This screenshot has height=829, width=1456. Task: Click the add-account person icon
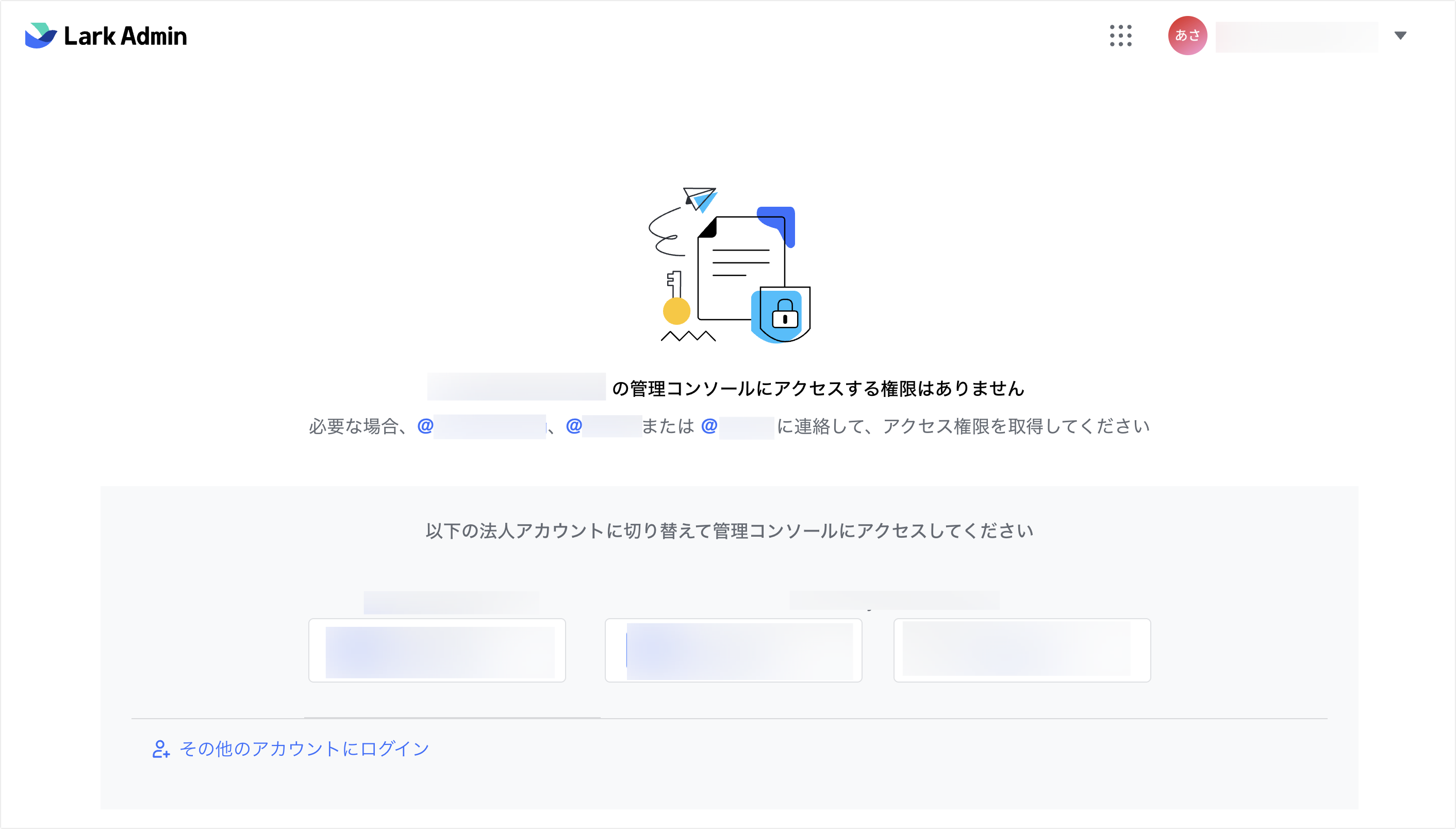click(x=161, y=749)
